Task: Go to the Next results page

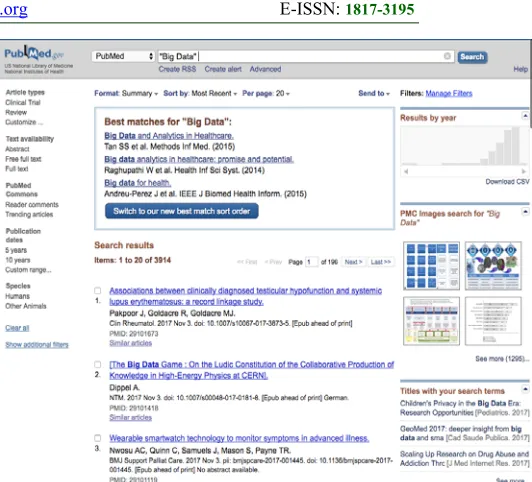Action: [354, 262]
